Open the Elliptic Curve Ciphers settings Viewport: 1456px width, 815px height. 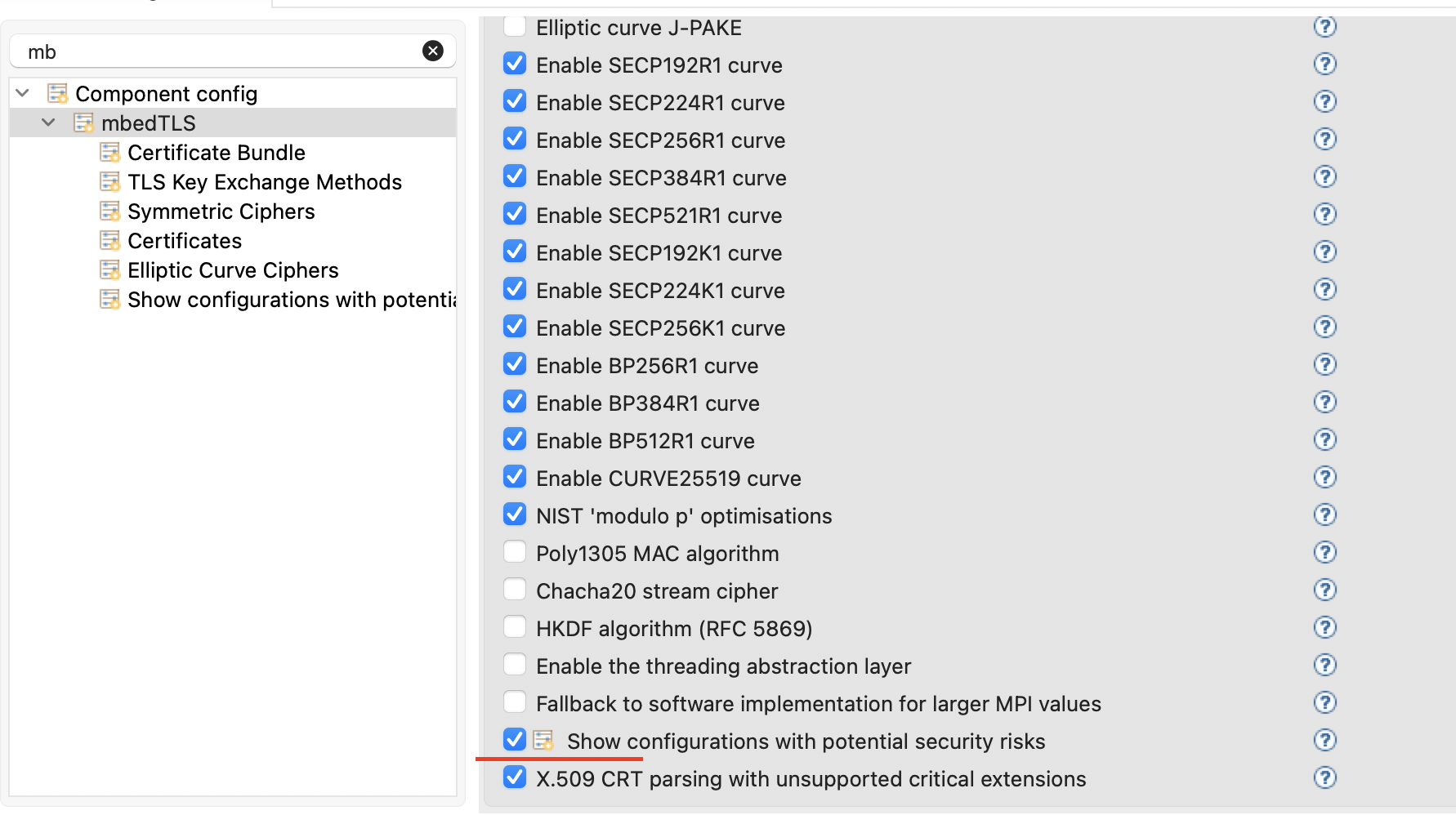pos(233,269)
